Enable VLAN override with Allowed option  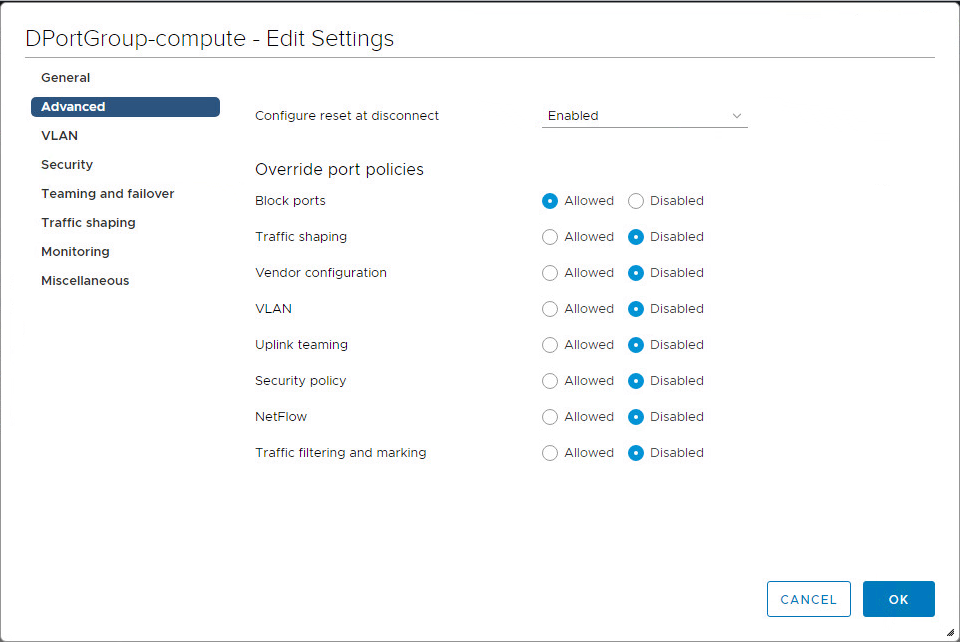coord(550,309)
